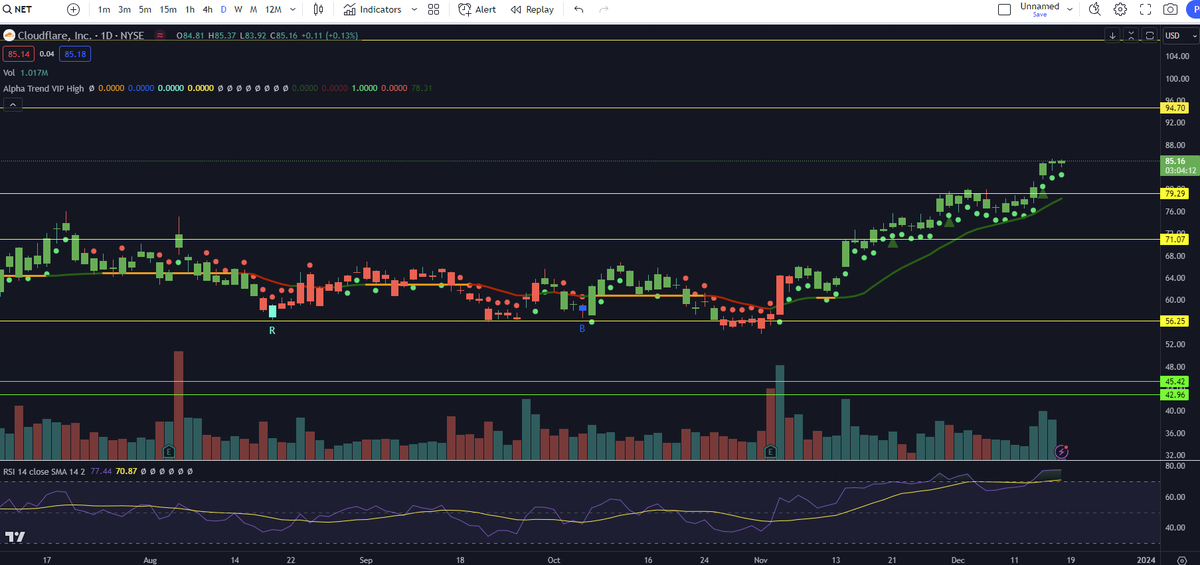Expand the favorite indicators dropdown arrow
This screenshot has width=1200, height=565.
tap(413, 9)
